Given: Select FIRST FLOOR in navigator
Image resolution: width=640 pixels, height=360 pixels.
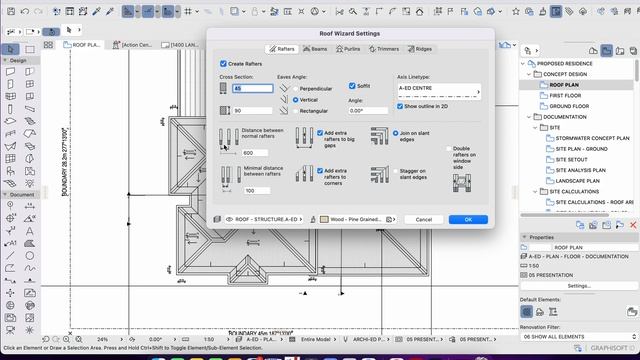Looking at the screenshot, I should (565, 96).
